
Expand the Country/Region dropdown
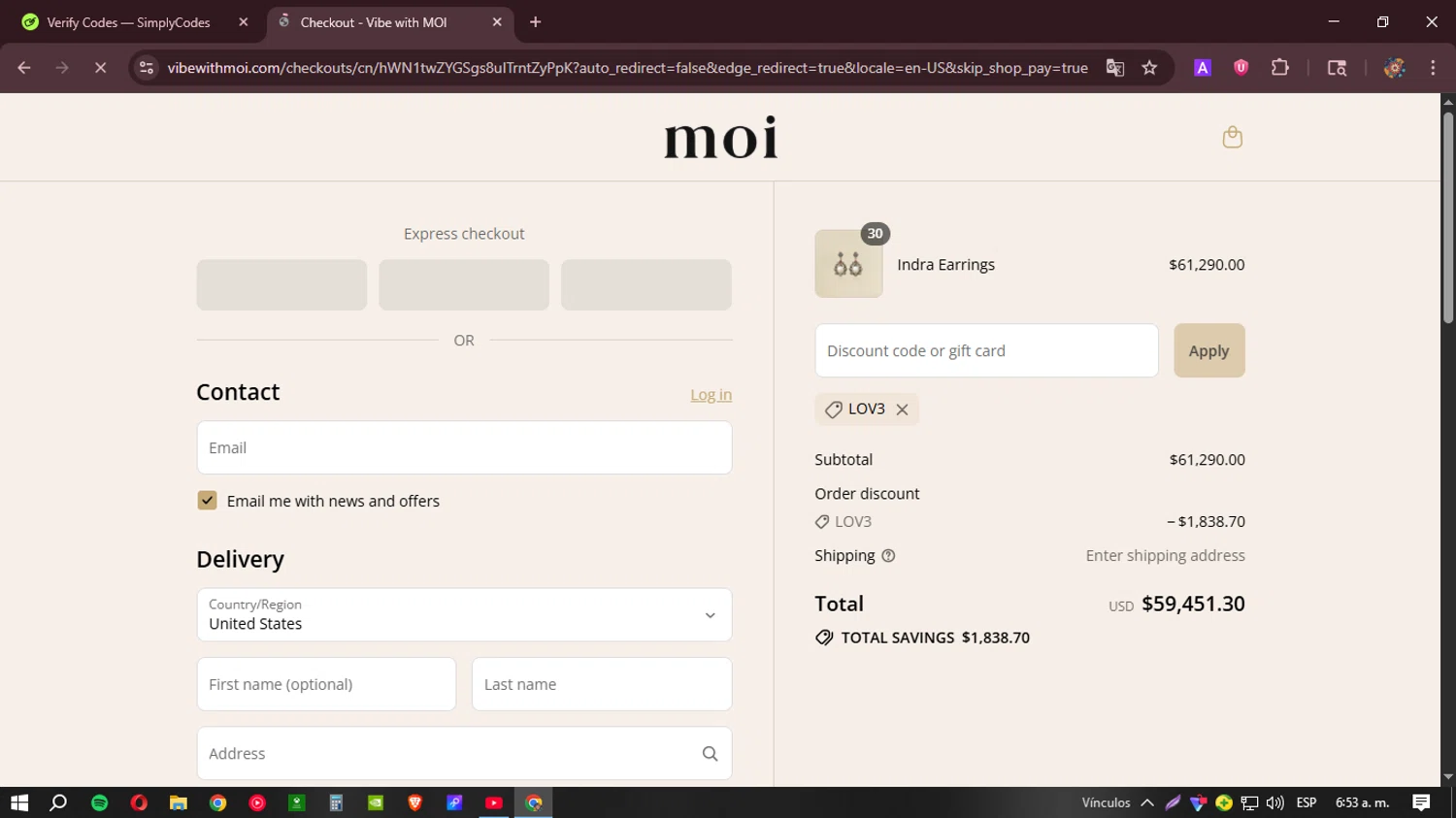464,614
